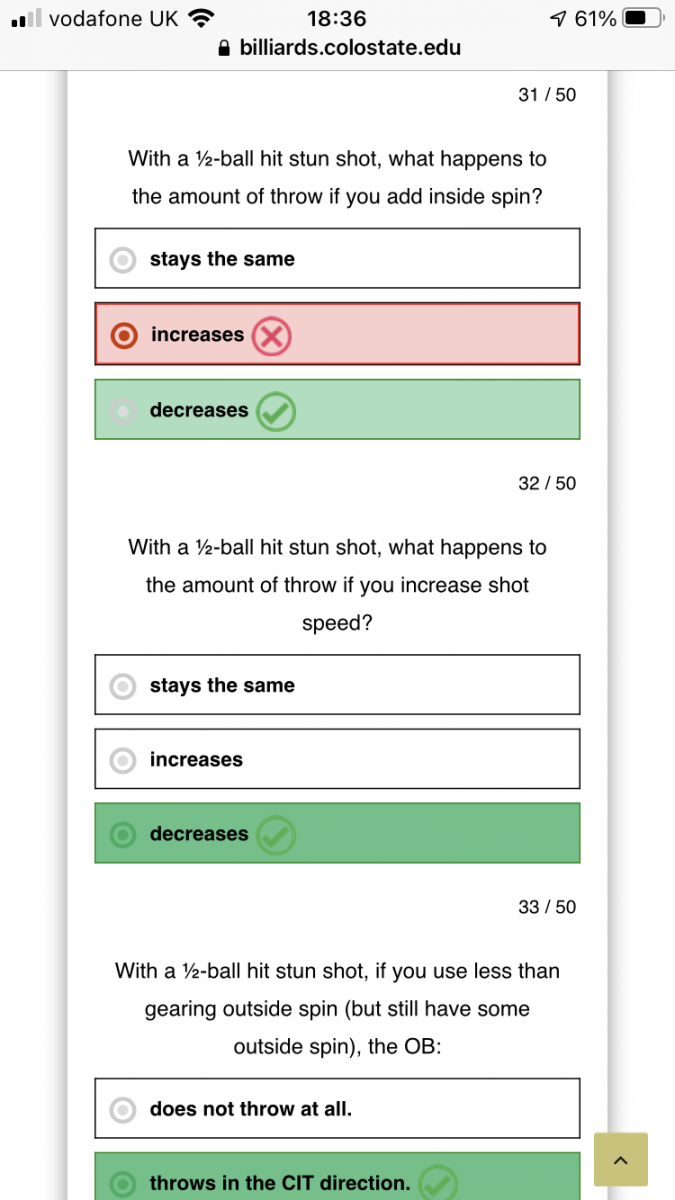The image size is (675, 1200).
Task: Choose 'decreases' radio for question 32
Action: tap(123, 835)
